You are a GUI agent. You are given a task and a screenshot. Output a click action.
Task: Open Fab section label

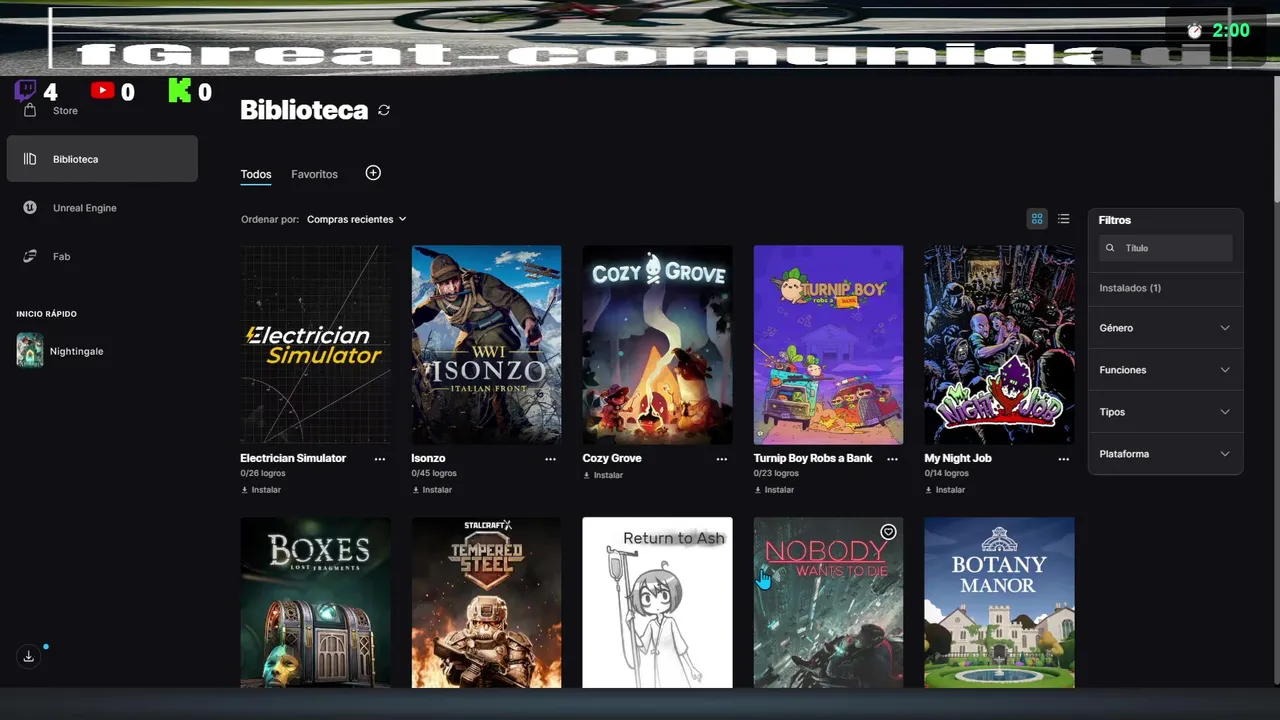[x=62, y=257]
